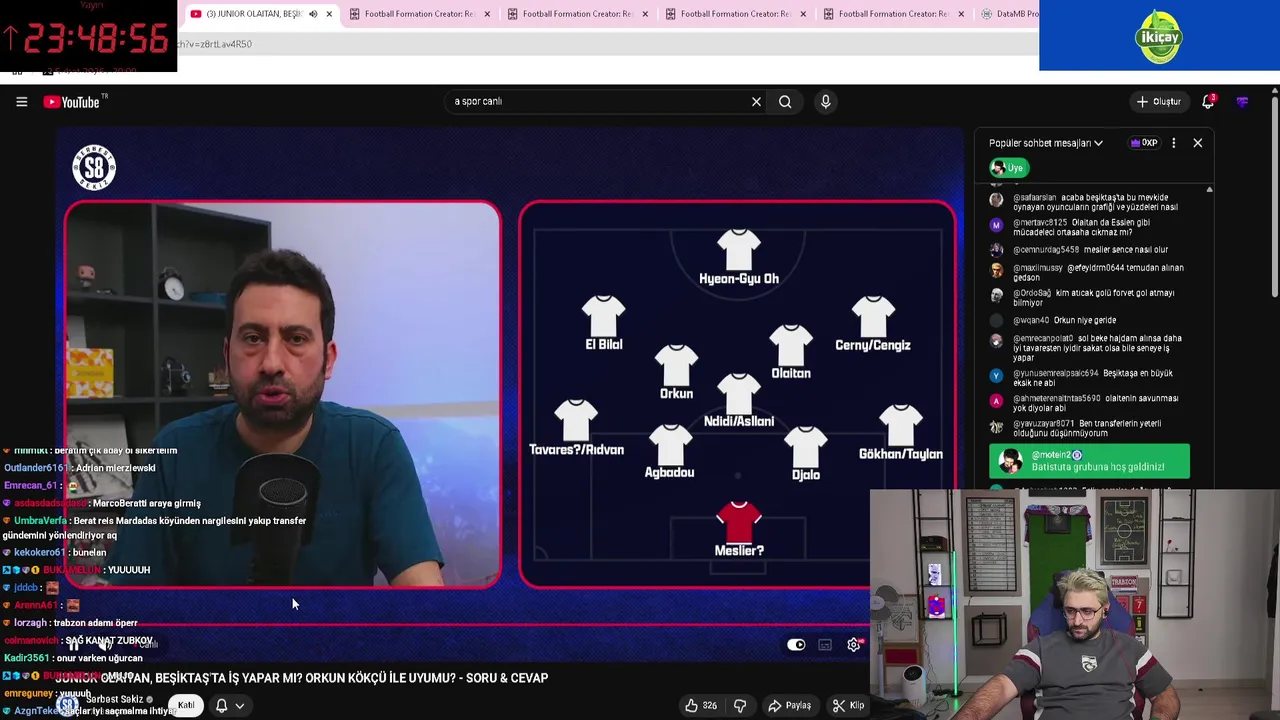The image size is (1280, 720).
Task: Open the Serbest Sekiz channel name link
Action: click(x=115, y=699)
